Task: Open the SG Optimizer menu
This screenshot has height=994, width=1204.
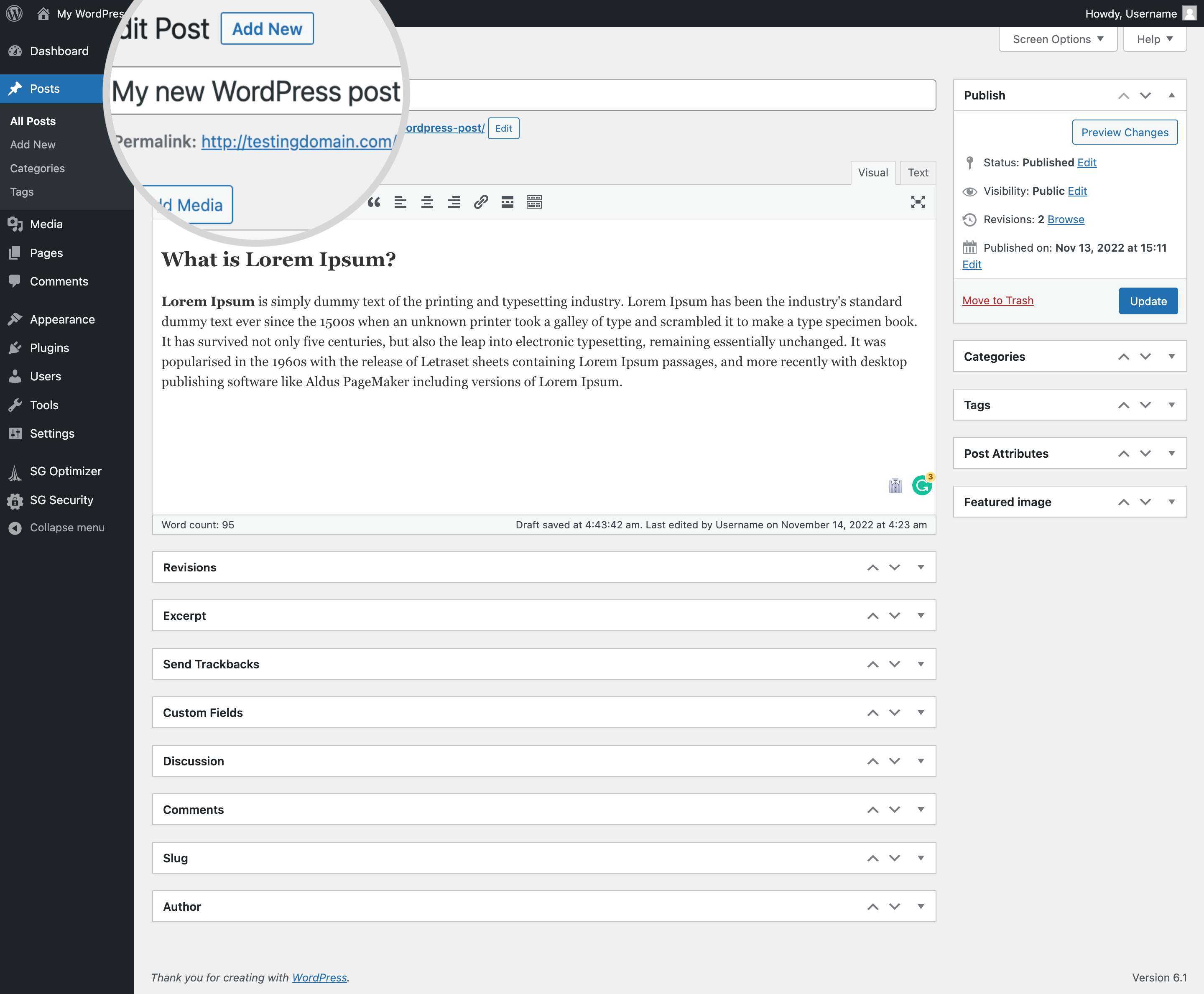Action: (x=66, y=471)
